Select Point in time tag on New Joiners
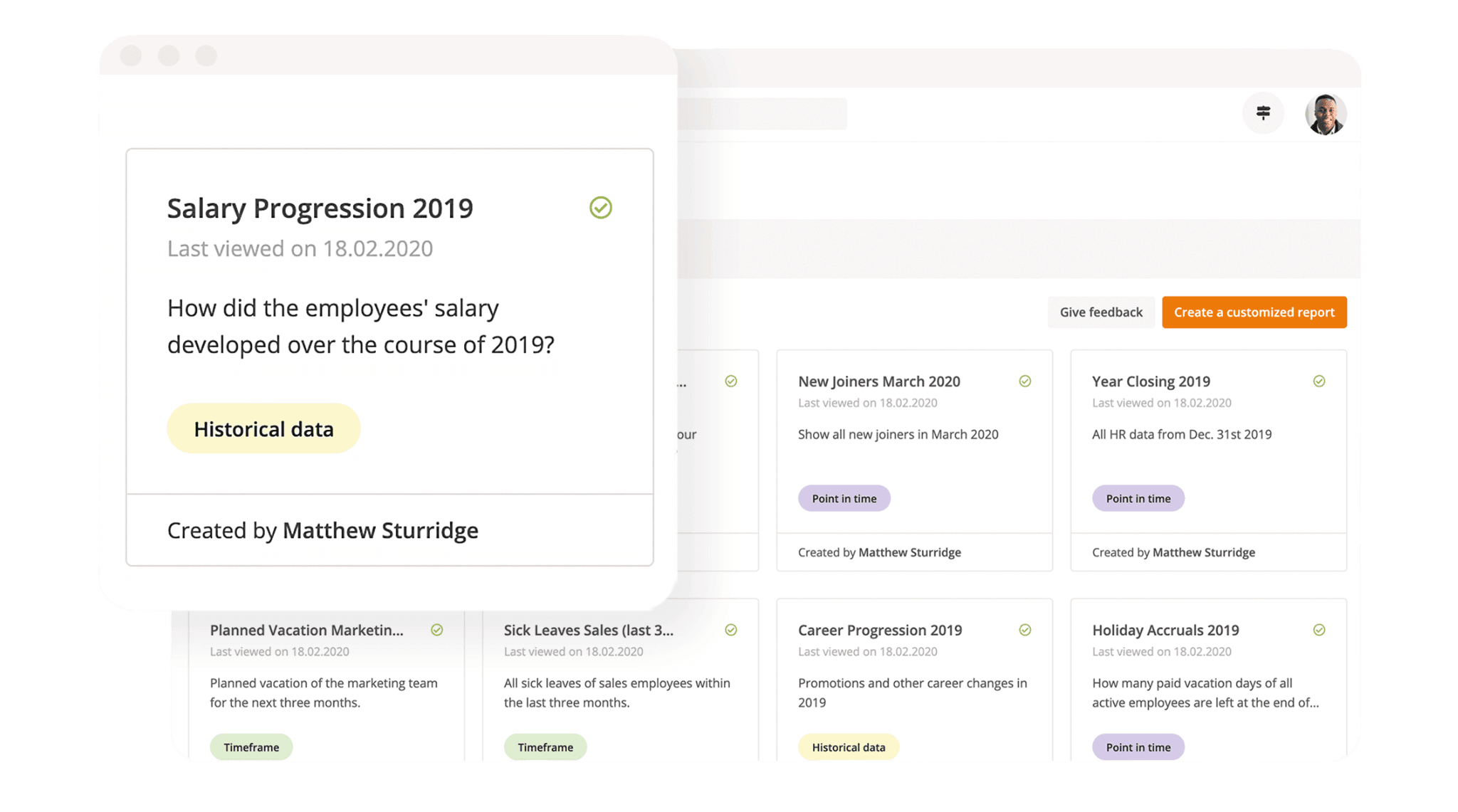1458x812 pixels. [x=844, y=498]
